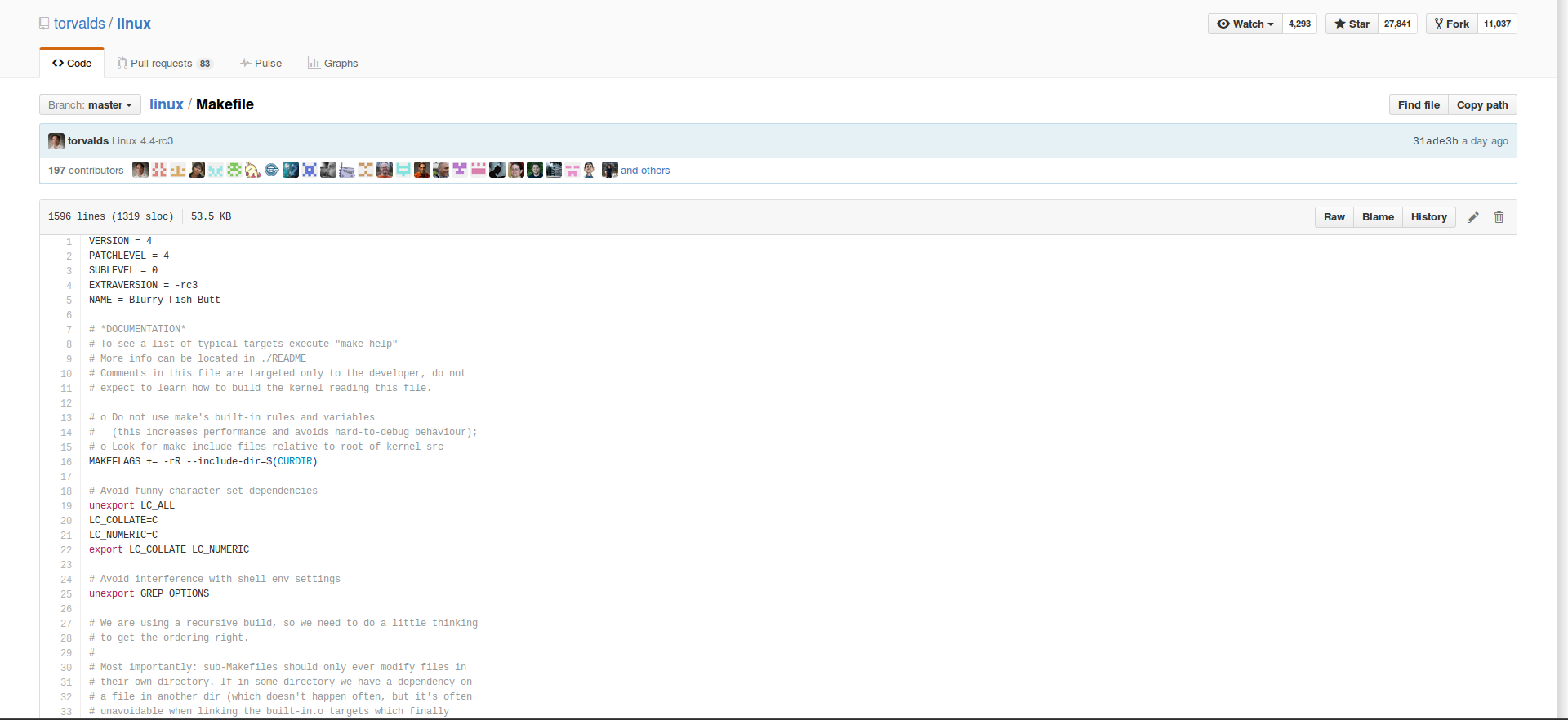The height and width of the screenshot is (720, 1568).
Task: Click the code brackets icon in Code tab
Action: pos(58,63)
